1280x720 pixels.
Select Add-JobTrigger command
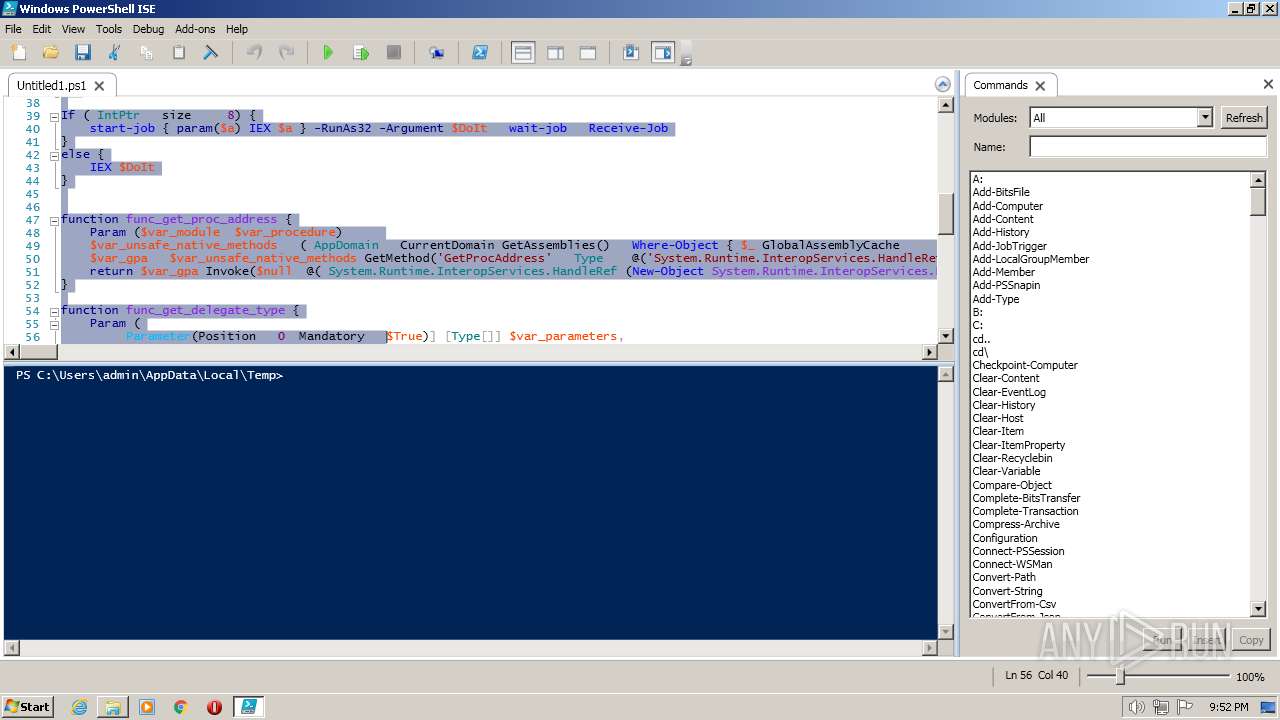(1010, 246)
